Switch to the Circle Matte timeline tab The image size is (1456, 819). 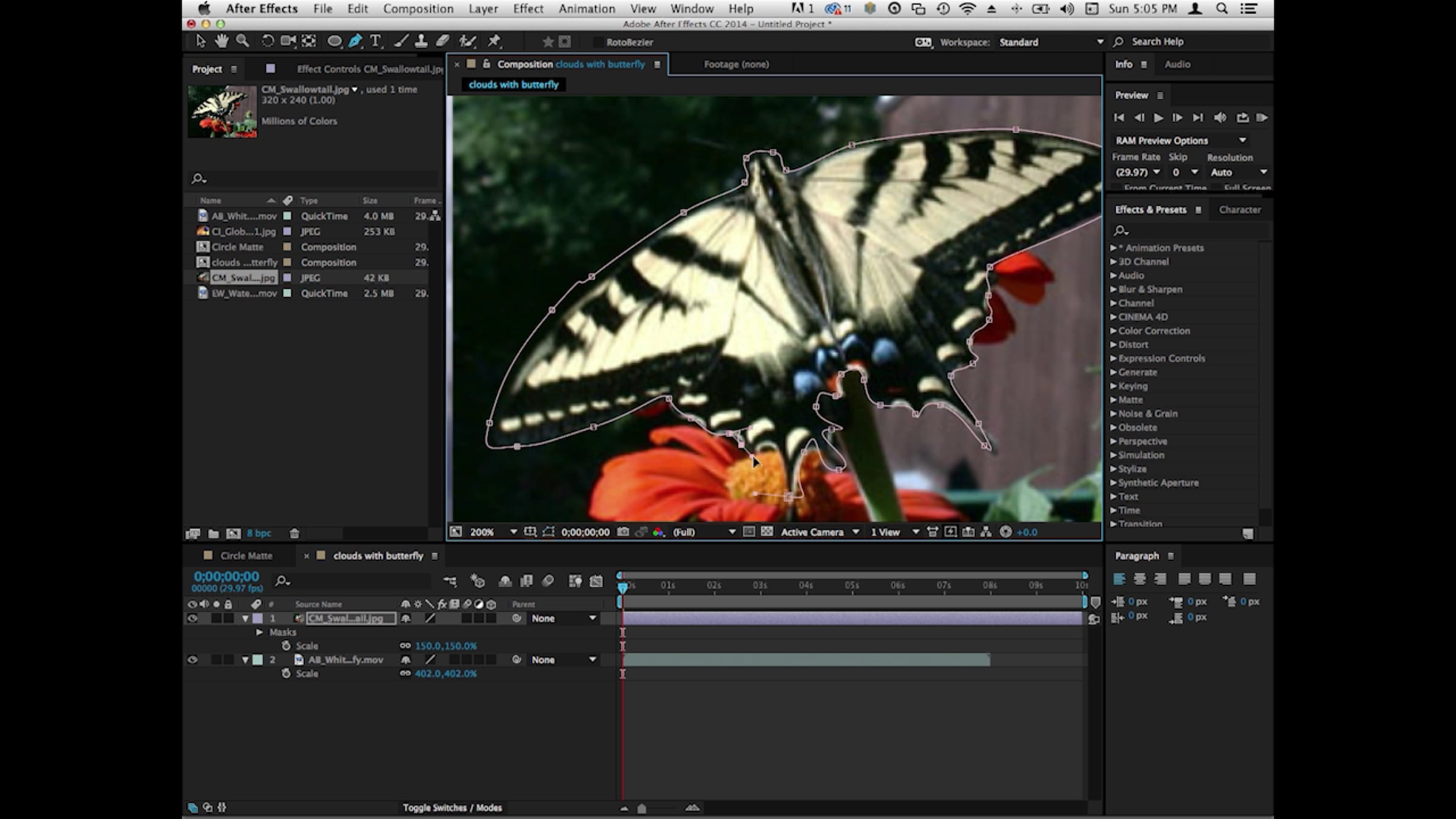coord(246,556)
